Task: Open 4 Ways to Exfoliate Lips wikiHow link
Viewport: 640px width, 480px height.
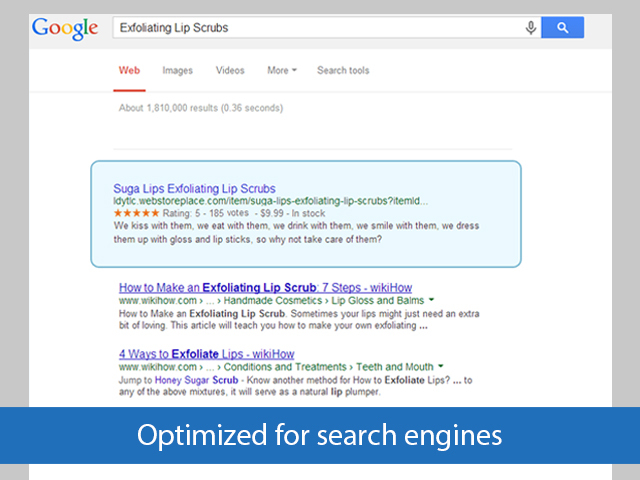Action: point(207,354)
